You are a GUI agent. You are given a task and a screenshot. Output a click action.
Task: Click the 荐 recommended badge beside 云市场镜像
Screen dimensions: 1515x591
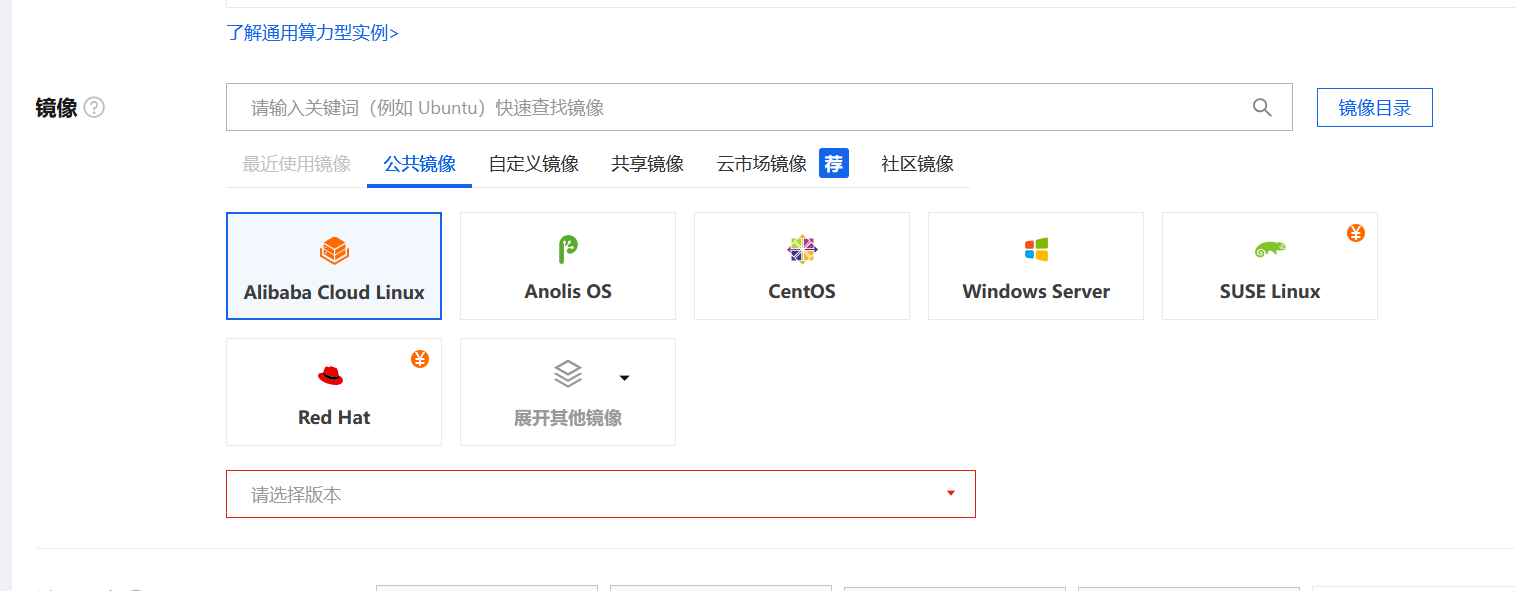(x=834, y=163)
